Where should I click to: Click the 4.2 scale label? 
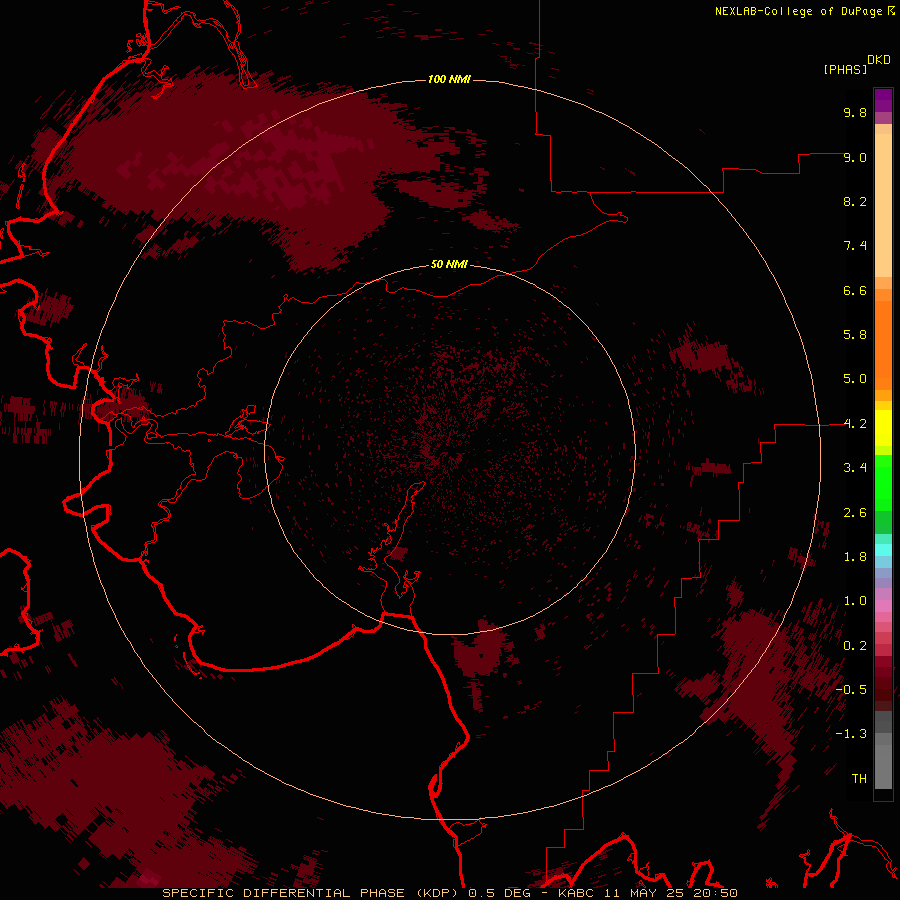tap(855, 424)
